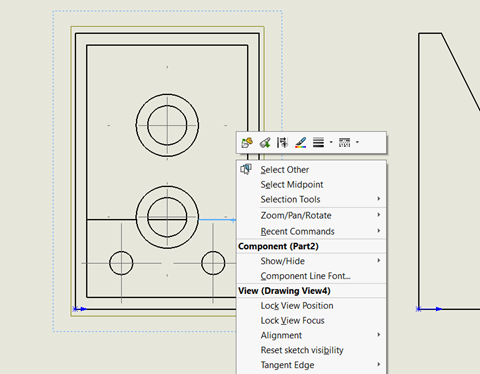Viewport: 480px width, 374px height.
Task: Click the Hide/Show Edges icon in context toolbar
Action: click(x=282, y=143)
